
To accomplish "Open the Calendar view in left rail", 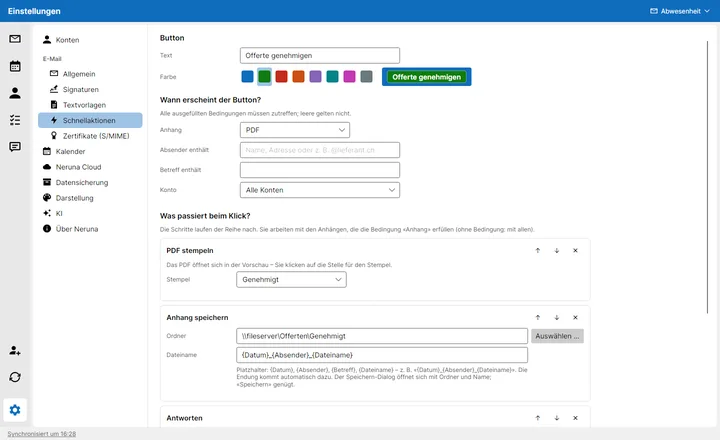I will pyautogui.click(x=15, y=66).
